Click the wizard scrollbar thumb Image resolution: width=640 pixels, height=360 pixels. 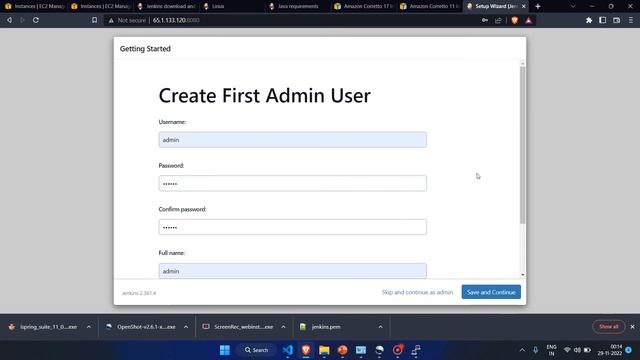(522, 145)
